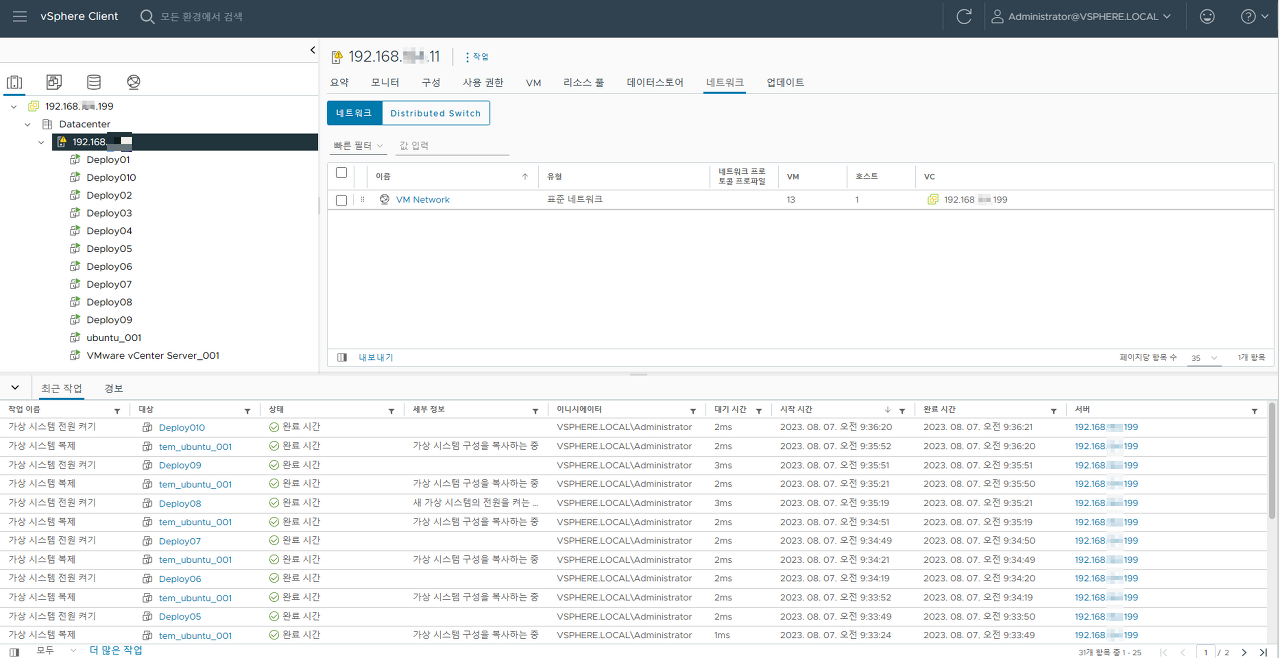Viewport: 1280px width, 658px height.
Task: Switch to the 요약 tab
Action: tap(339, 83)
